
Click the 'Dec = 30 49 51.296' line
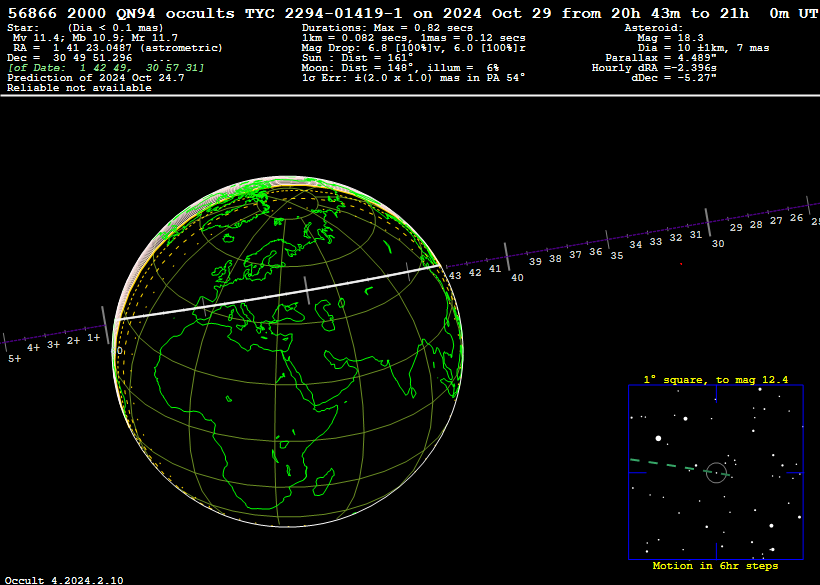(x=70, y=58)
